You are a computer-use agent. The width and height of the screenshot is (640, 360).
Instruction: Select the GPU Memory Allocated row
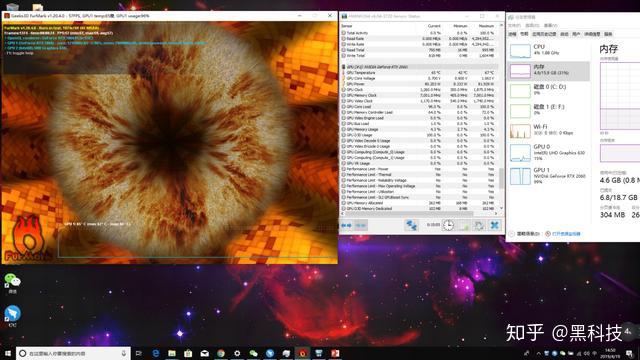(x=420, y=203)
